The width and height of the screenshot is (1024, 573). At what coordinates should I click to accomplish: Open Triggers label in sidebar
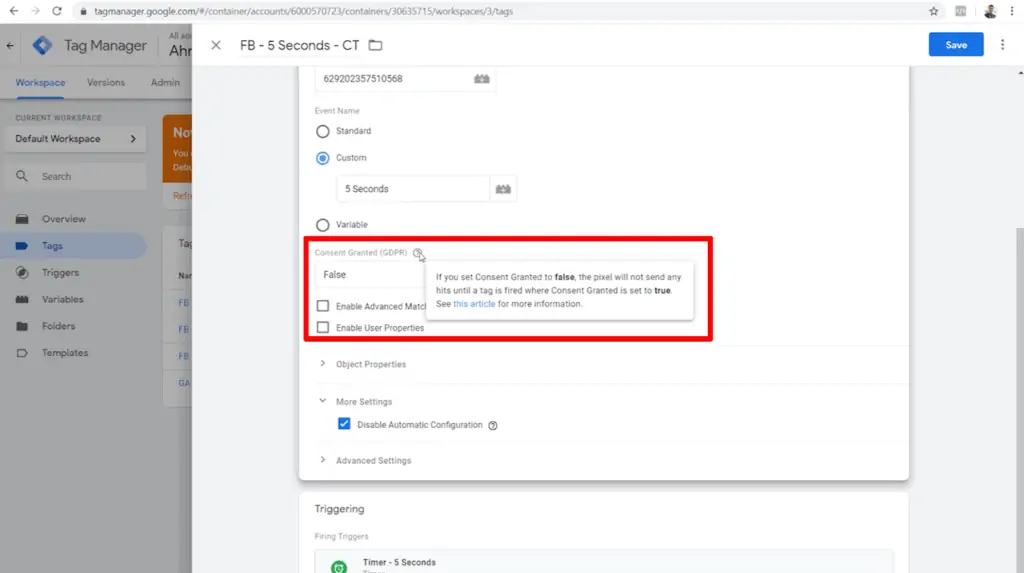pos(60,272)
